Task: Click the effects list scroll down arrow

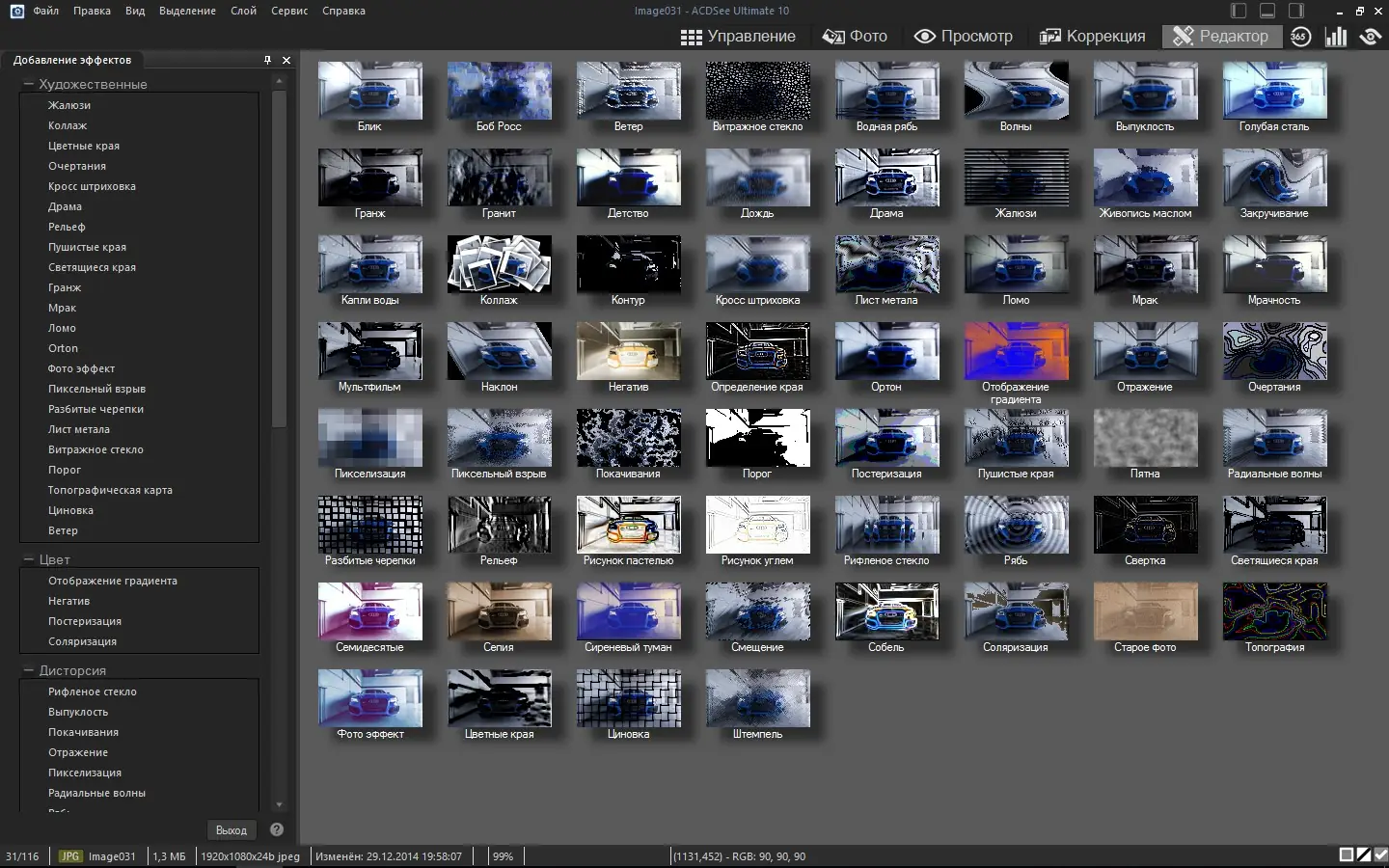Action: [280, 805]
